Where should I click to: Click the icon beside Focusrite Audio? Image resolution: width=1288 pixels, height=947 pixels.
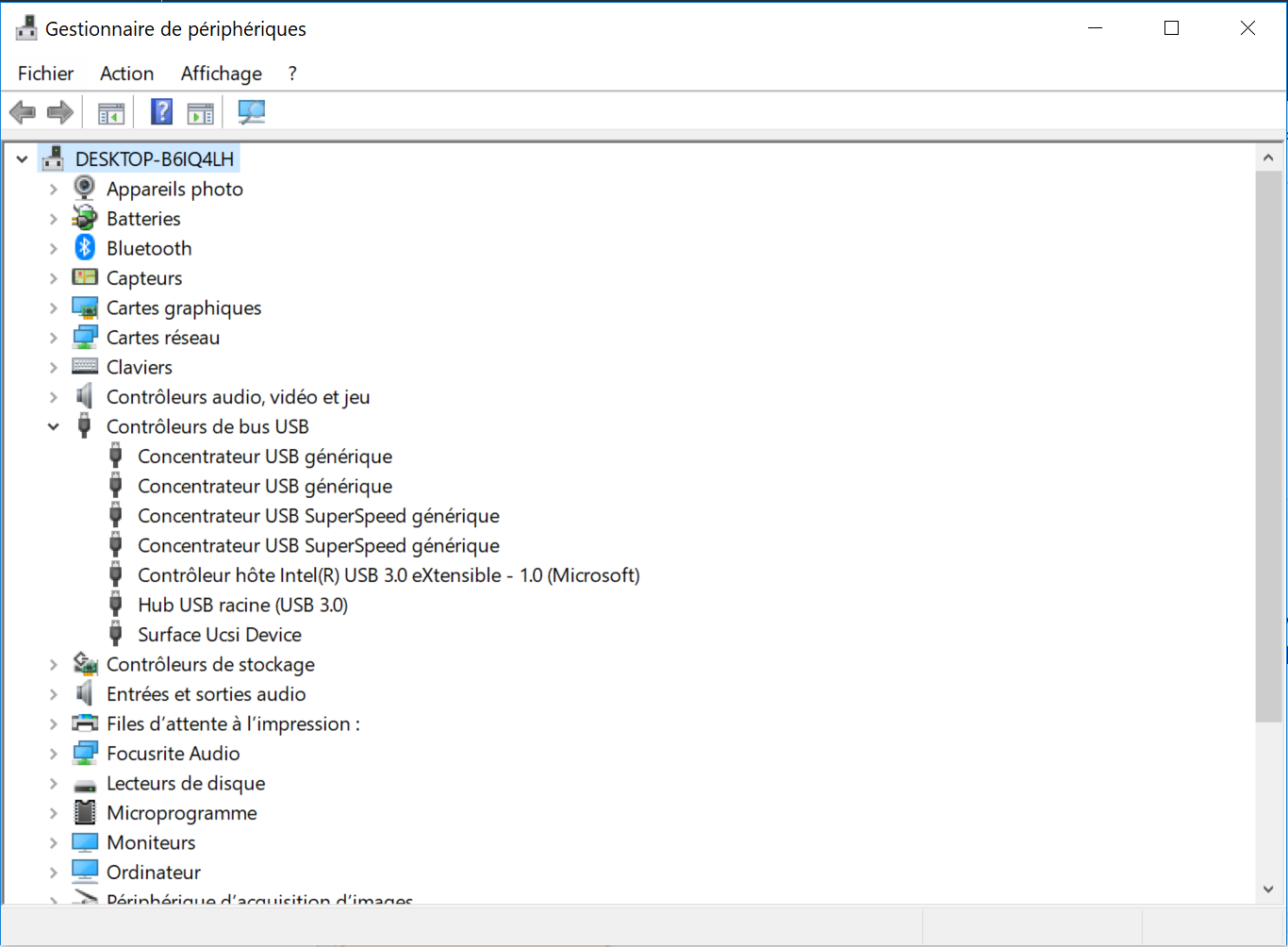coord(85,753)
